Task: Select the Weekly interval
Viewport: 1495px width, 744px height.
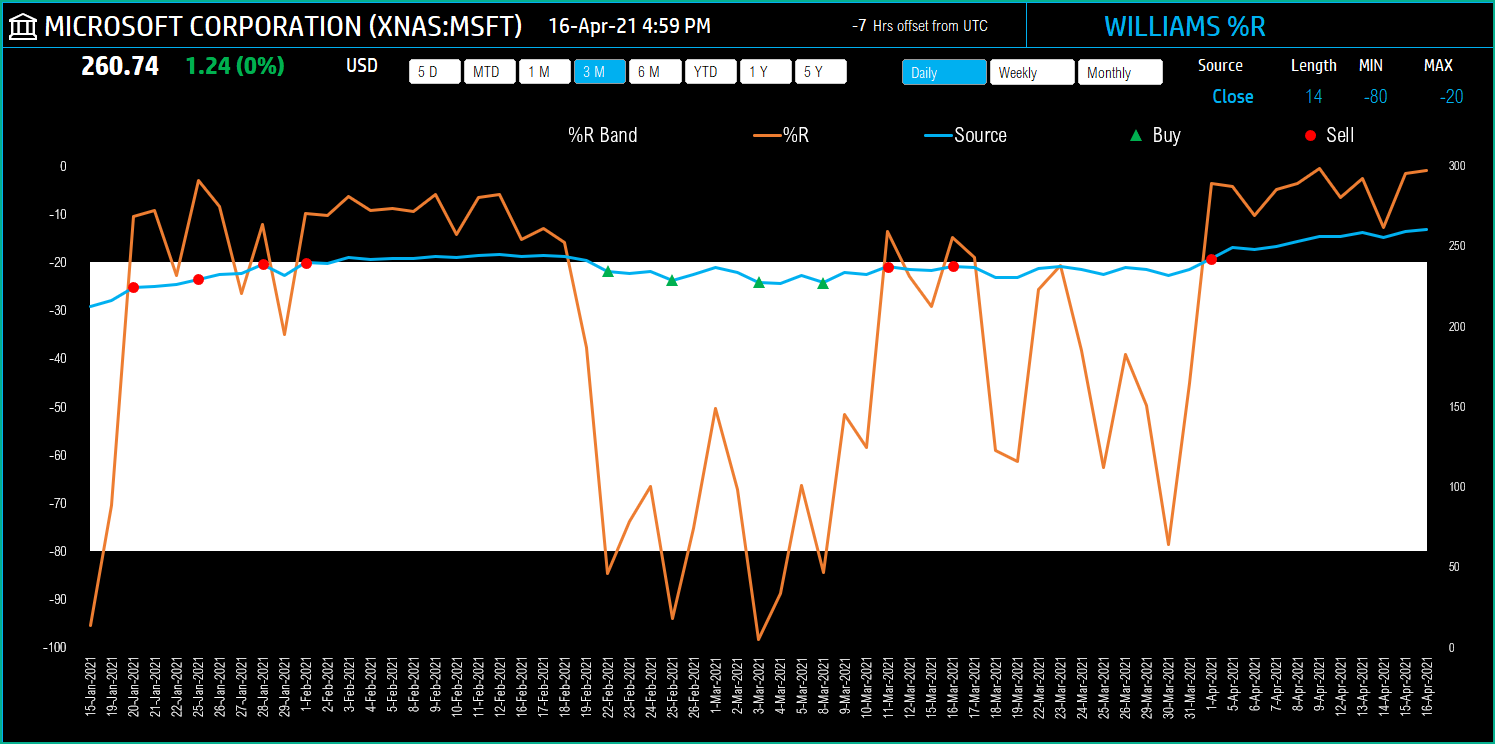Action: point(1032,72)
